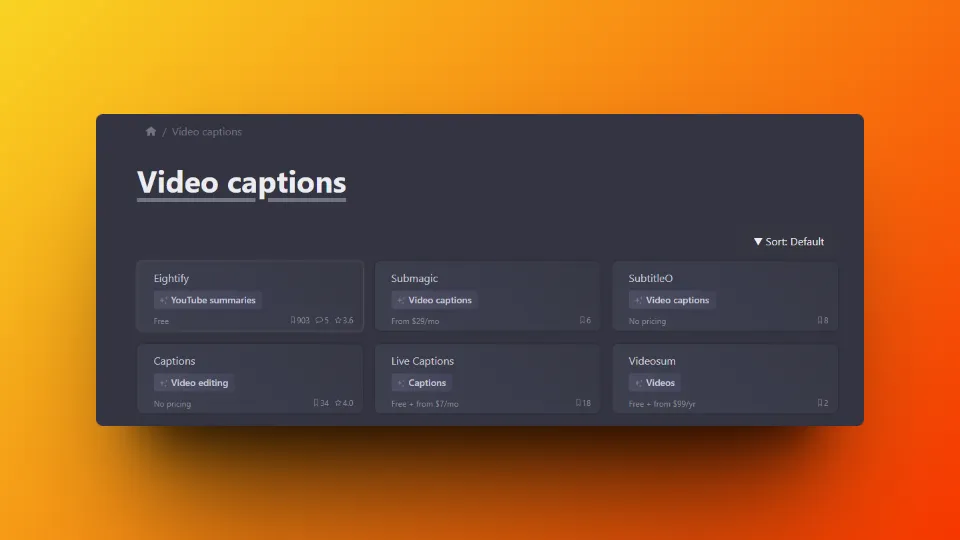Bookmark Videosum using its bookmark icon

820,403
